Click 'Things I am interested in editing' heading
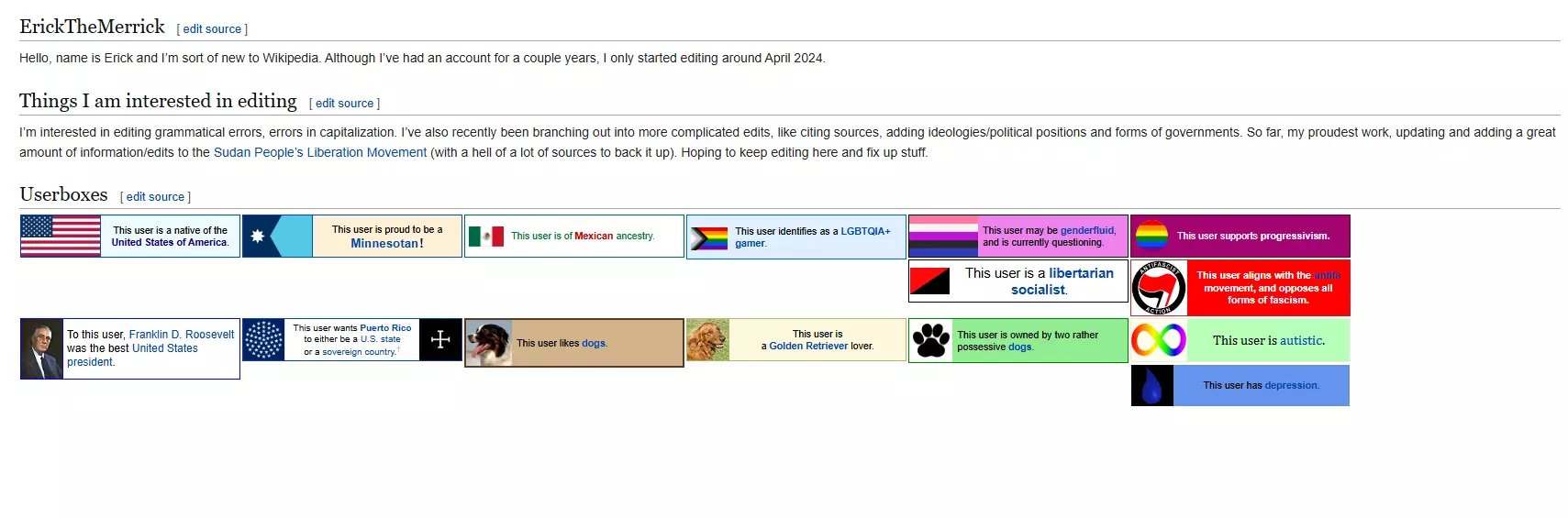Screen dimensions: 1568x518 tap(158, 101)
